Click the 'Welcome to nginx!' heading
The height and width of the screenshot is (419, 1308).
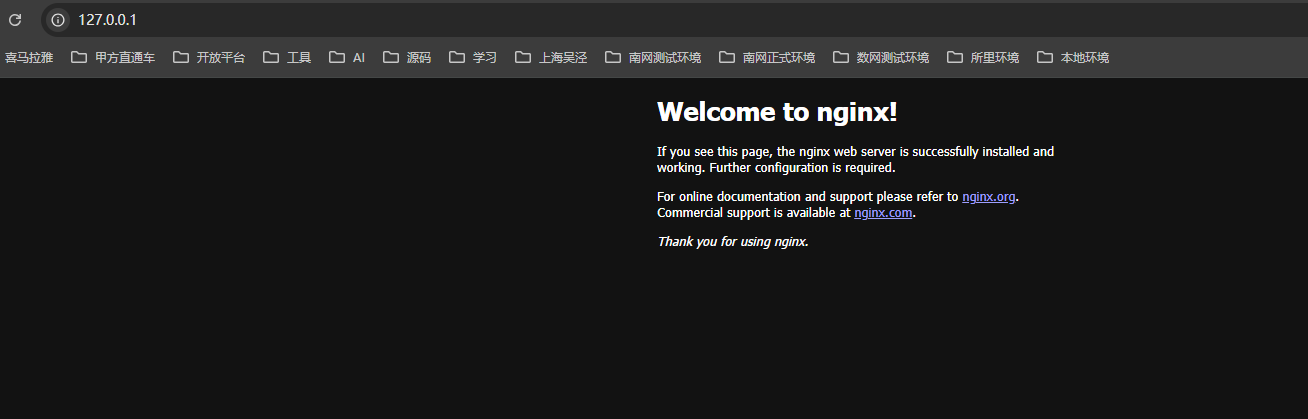777,112
